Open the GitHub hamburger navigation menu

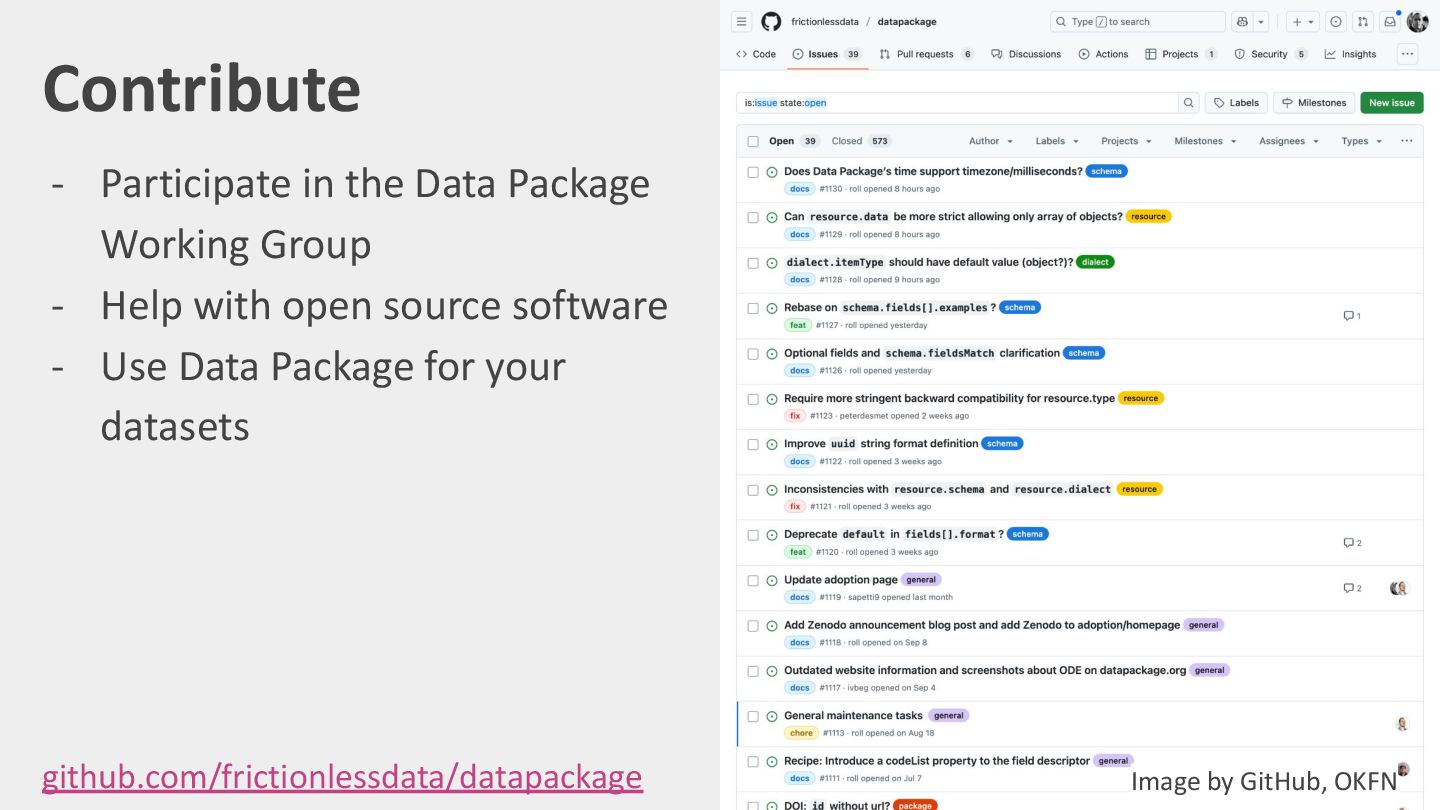click(x=741, y=21)
